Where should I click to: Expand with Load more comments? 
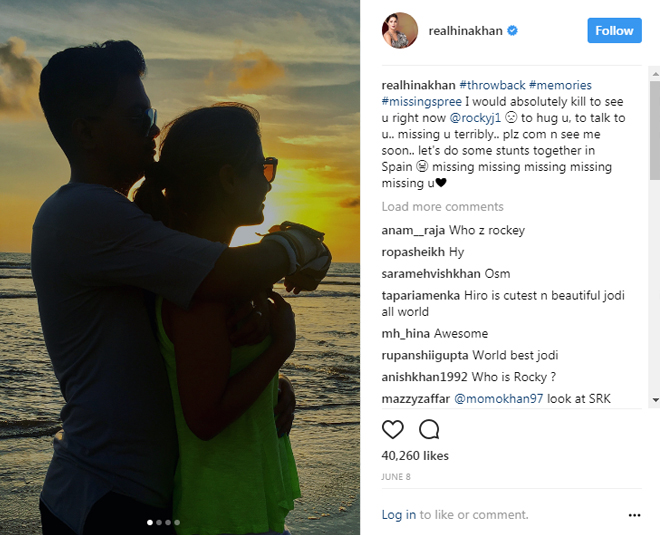442,207
